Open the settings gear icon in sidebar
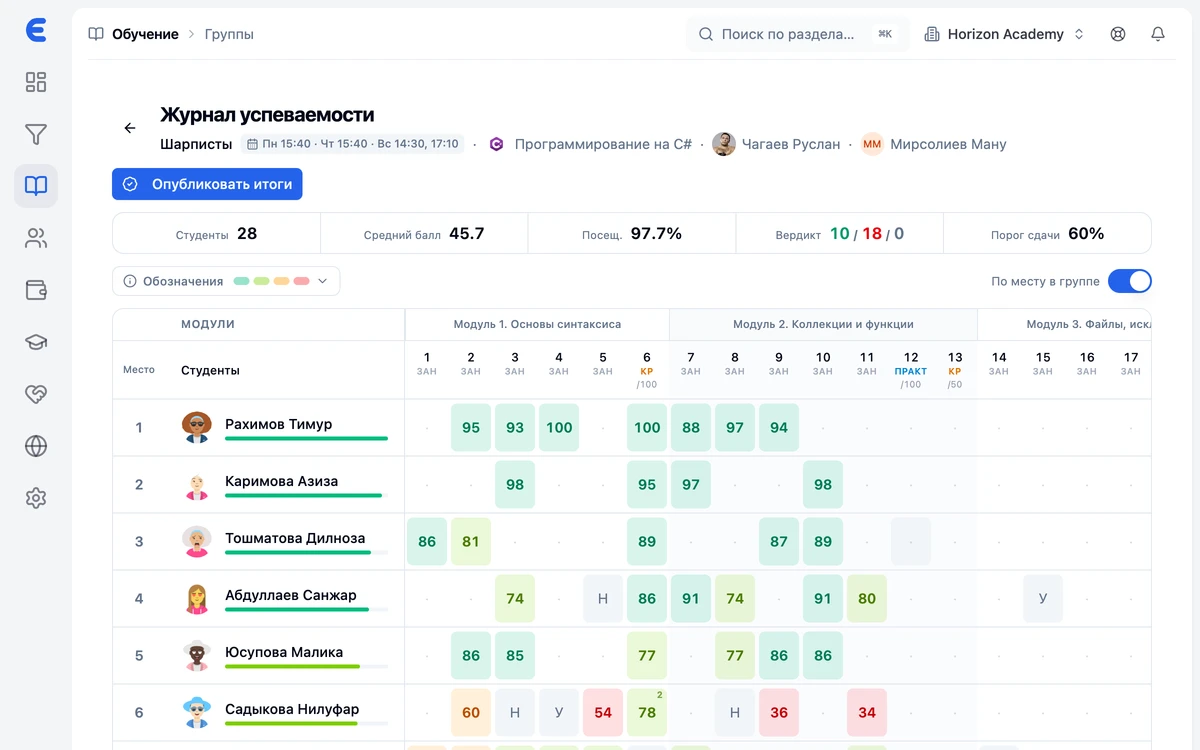The image size is (1200, 750). tap(36, 498)
